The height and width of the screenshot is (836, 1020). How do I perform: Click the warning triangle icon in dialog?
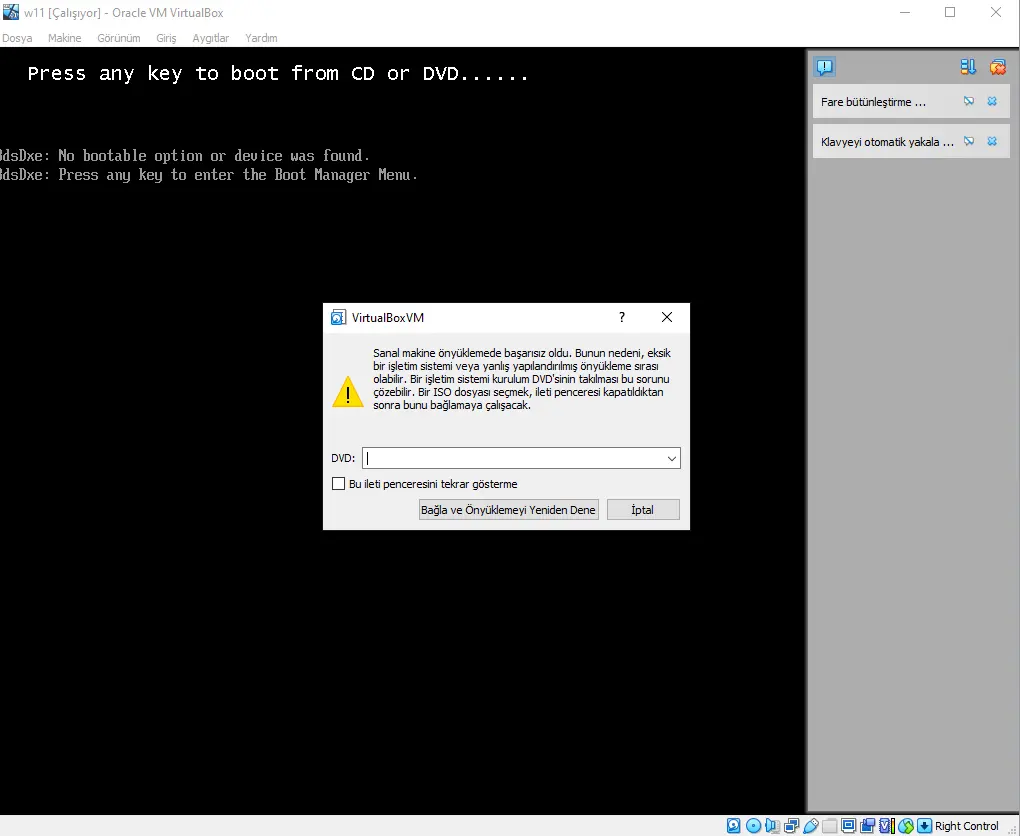coord(347,392)
